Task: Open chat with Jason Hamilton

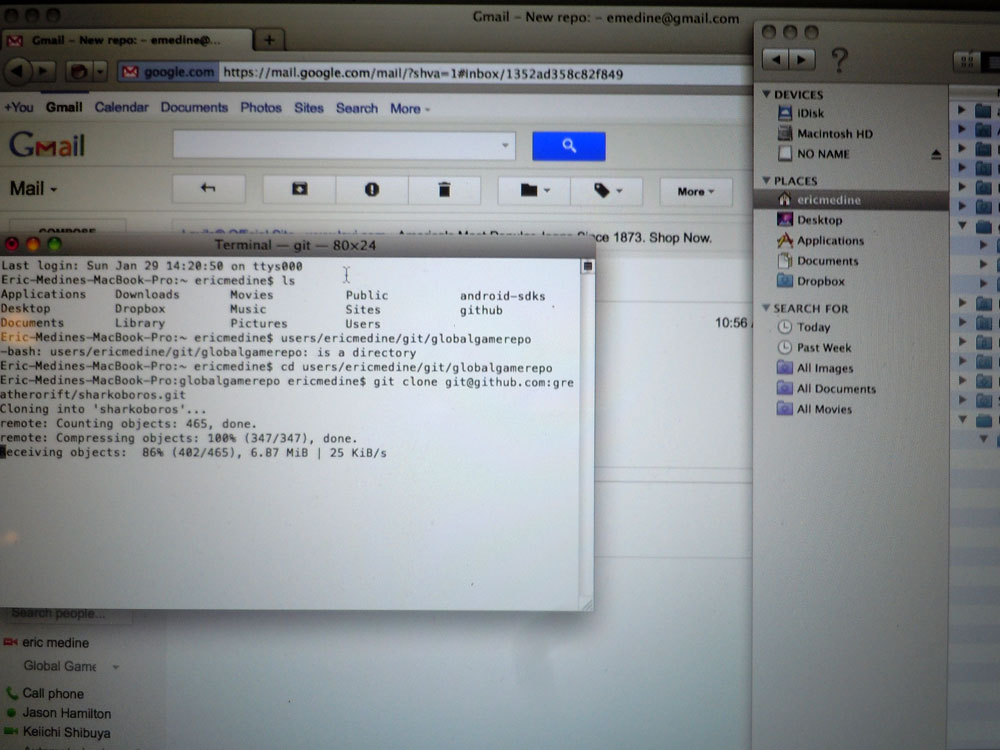Action: (x=66, y=713)
